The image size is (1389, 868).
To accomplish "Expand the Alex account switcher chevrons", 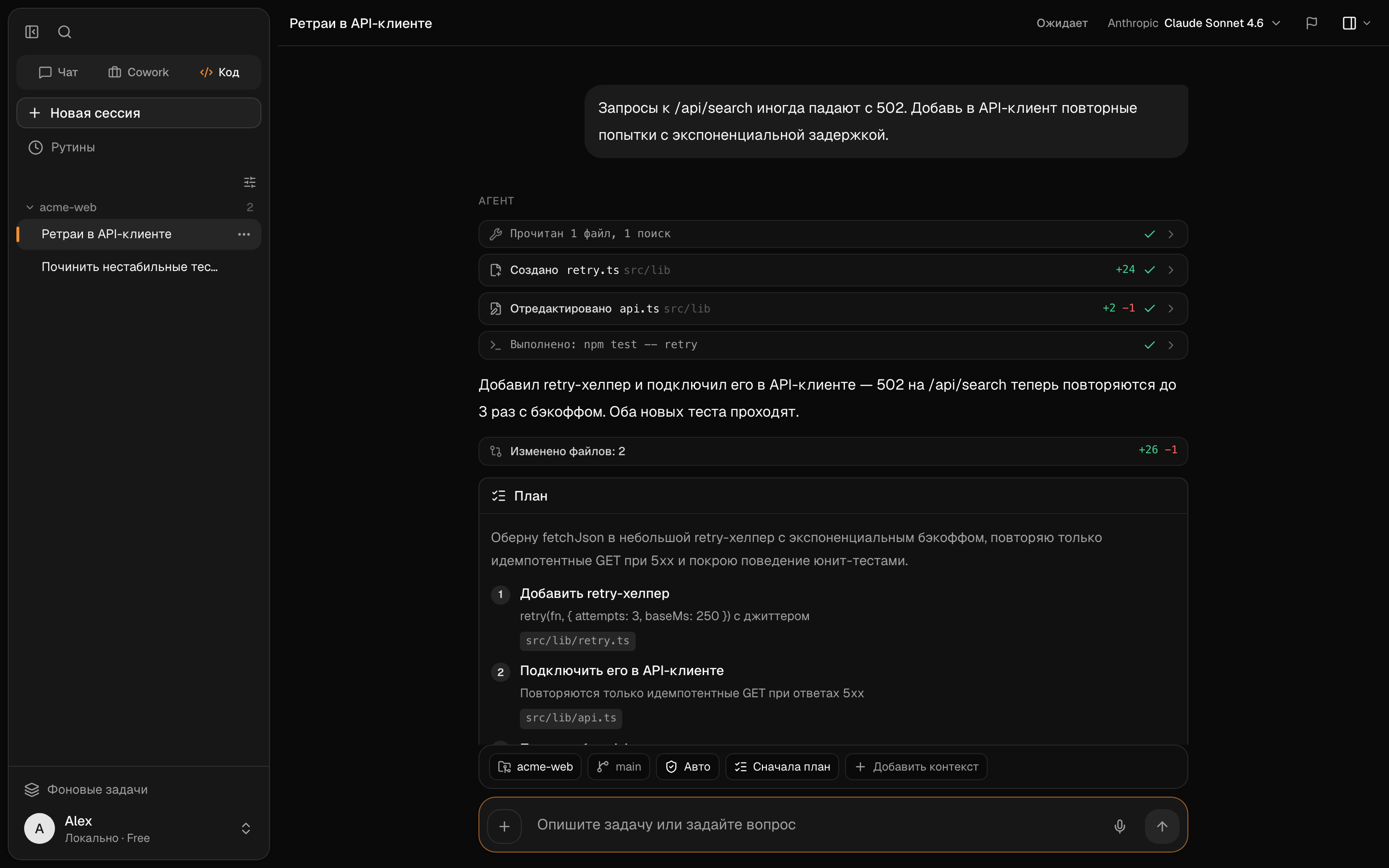I will point(245,828).
